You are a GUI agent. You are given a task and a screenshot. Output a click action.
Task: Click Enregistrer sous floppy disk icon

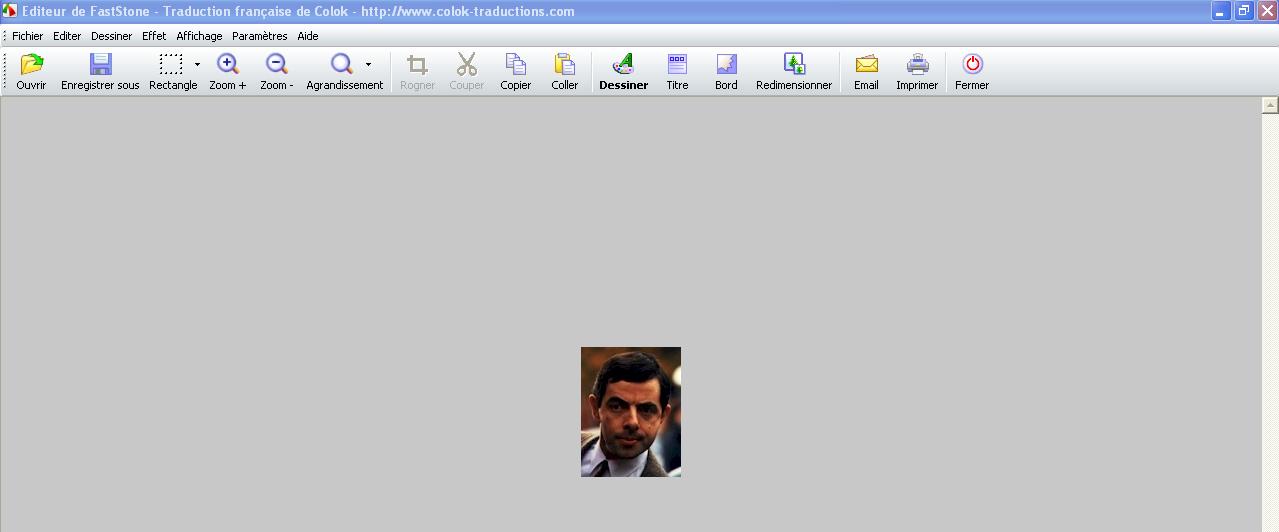(100, 66)
